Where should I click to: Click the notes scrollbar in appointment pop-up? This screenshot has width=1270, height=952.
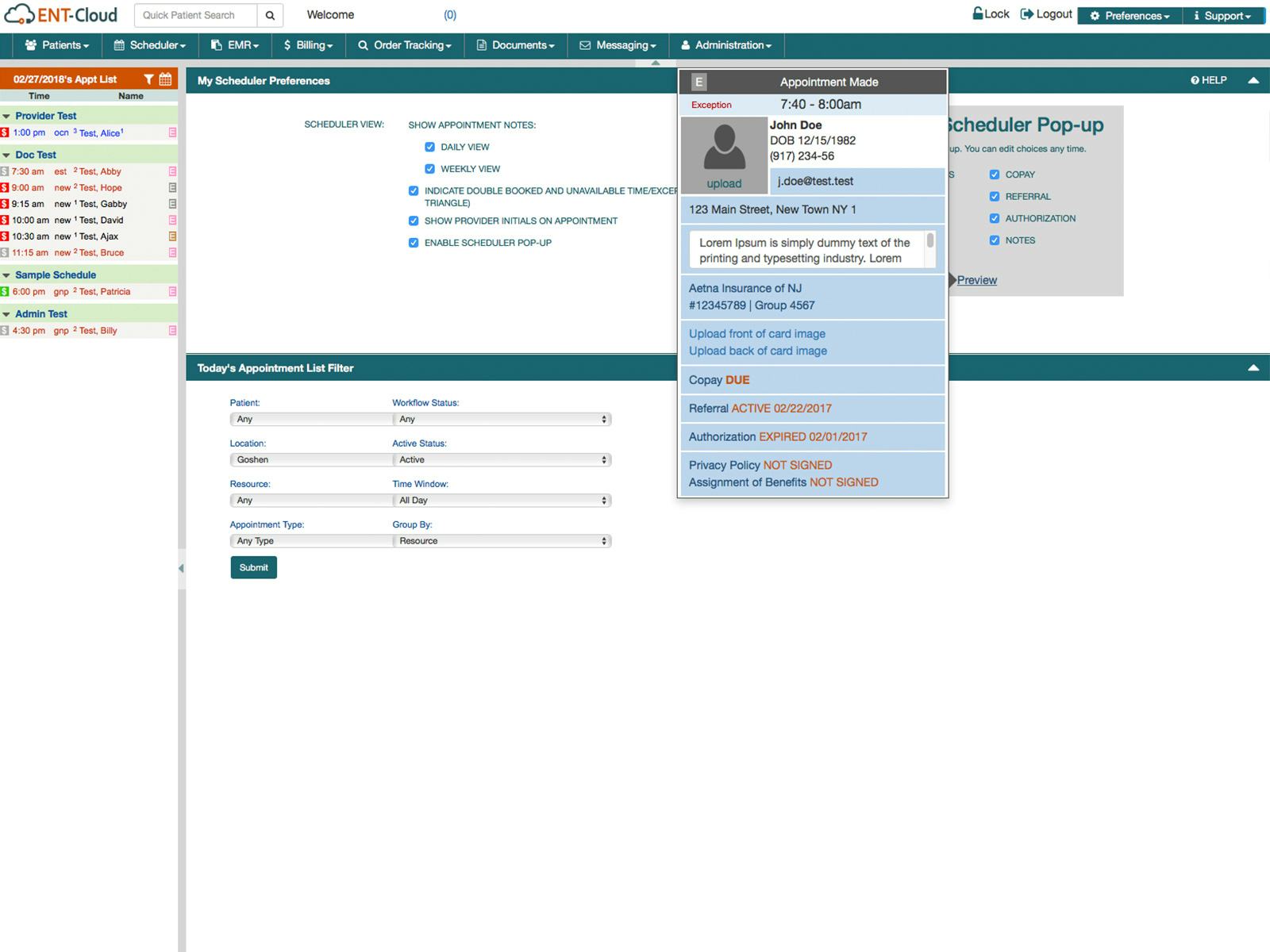[930, 241]
